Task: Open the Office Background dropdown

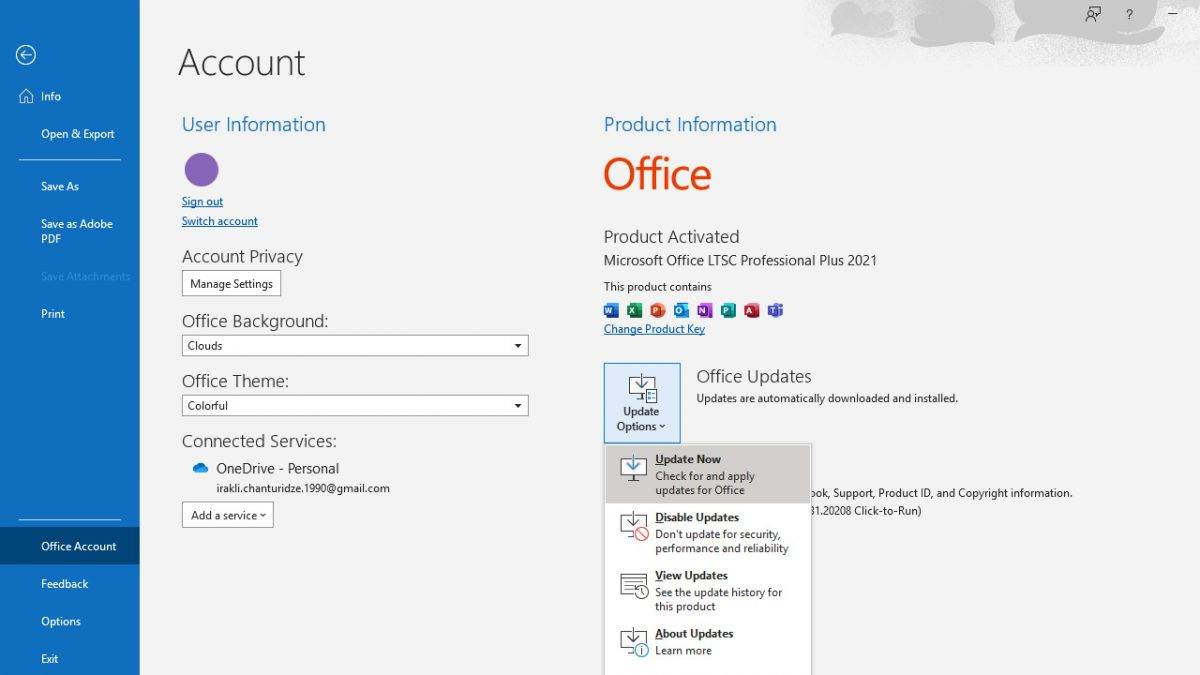Action: pyautogui.click(x=518, y=345)
